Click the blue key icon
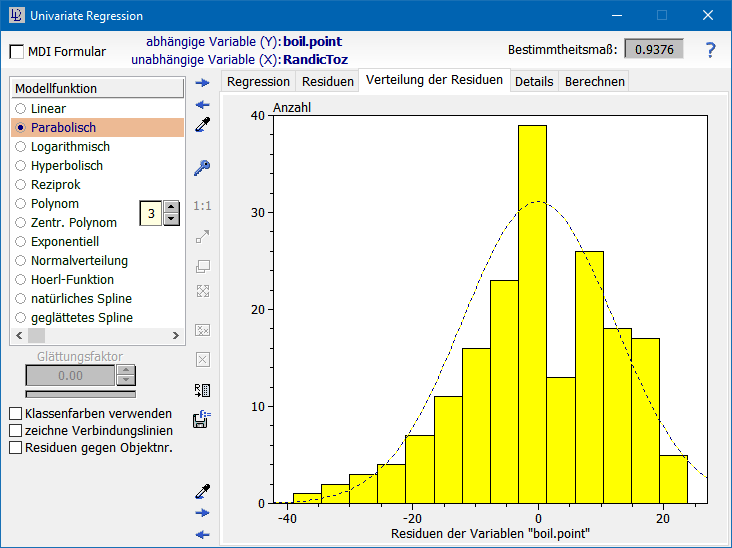 click(x=203, y=168)
